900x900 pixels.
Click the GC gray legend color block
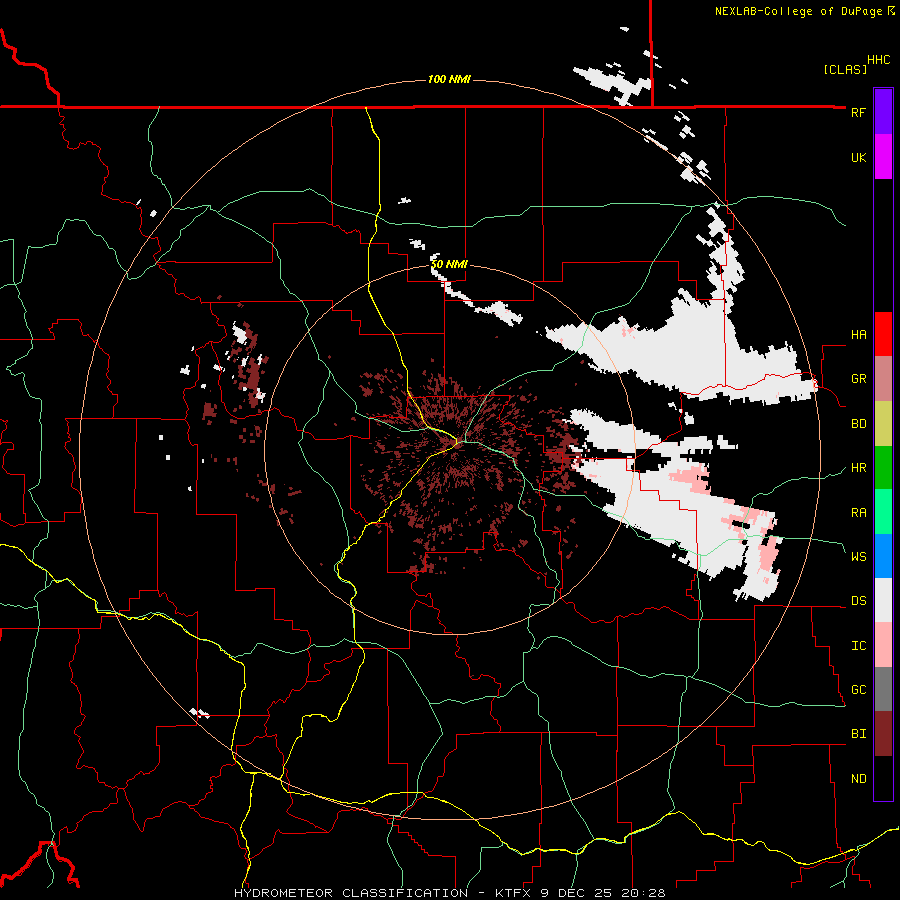[x=883, y=689]
